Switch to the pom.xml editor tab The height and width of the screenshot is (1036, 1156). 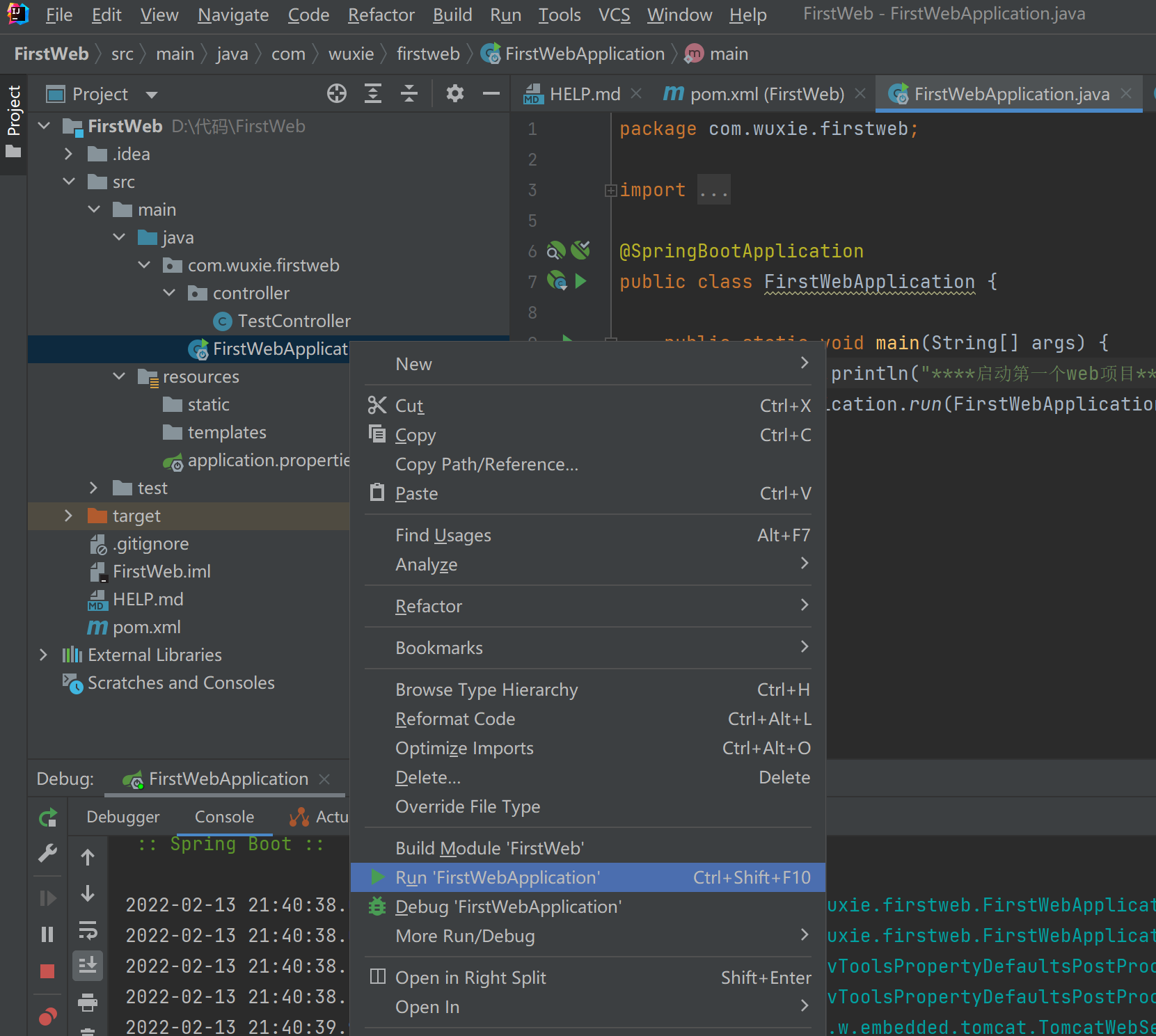point(766,93)
